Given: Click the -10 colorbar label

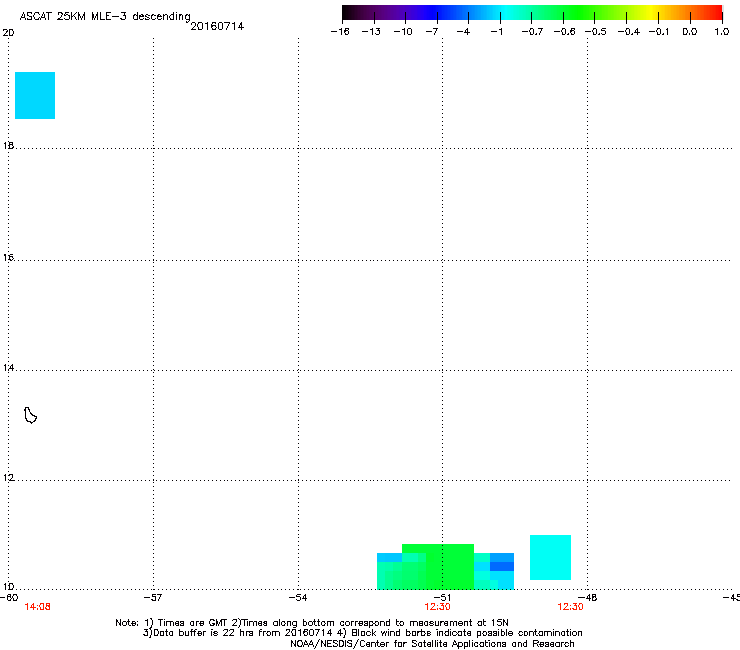Looking at the screenshot, I should (x=403, y=32).
